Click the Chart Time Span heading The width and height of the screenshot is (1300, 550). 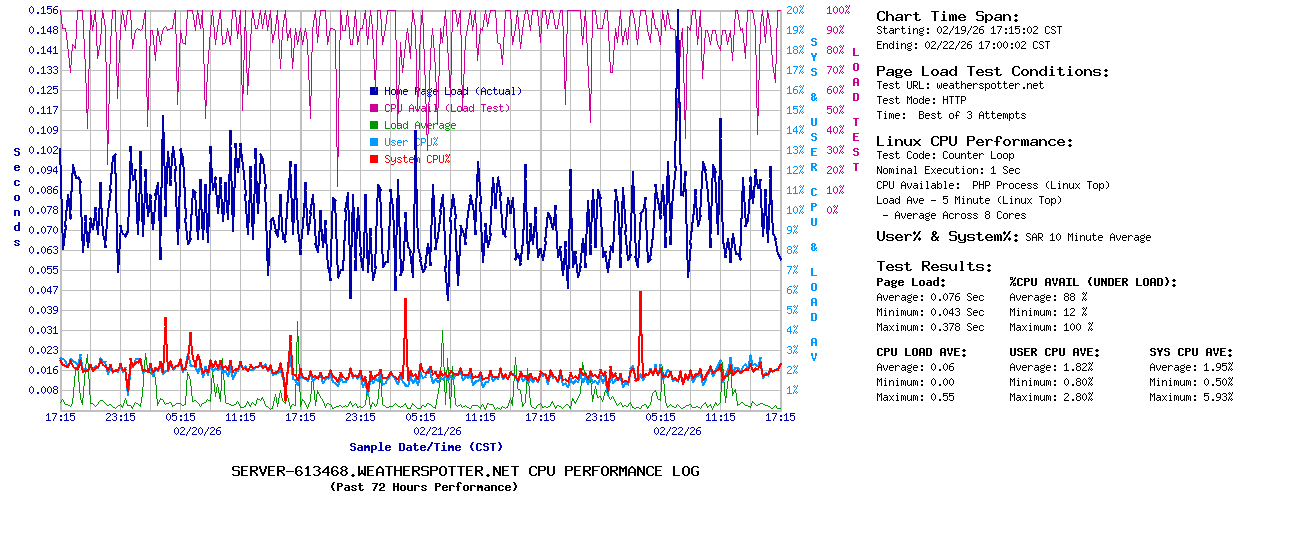point(947,16)
